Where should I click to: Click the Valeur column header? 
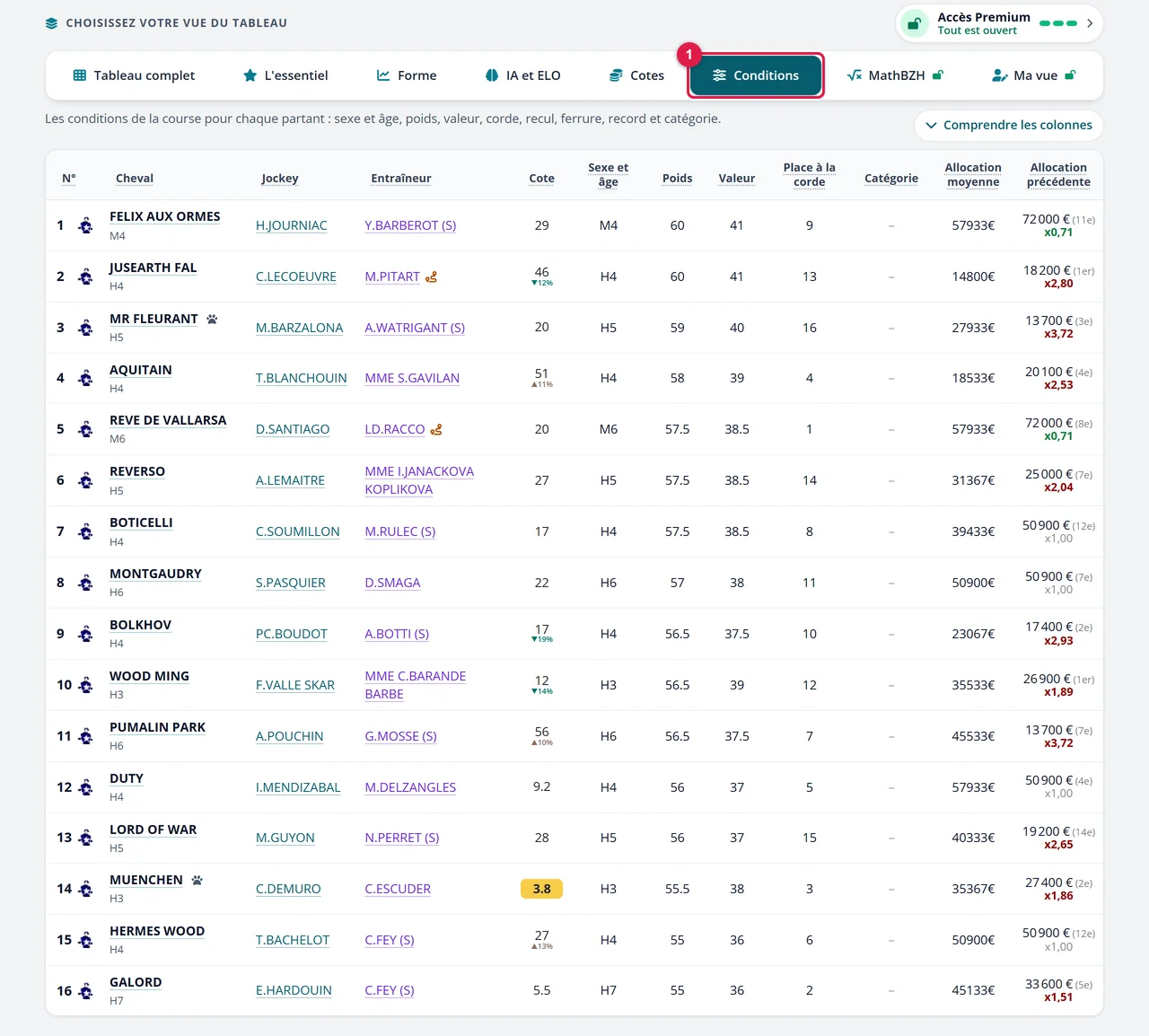(x=737, y=178)
